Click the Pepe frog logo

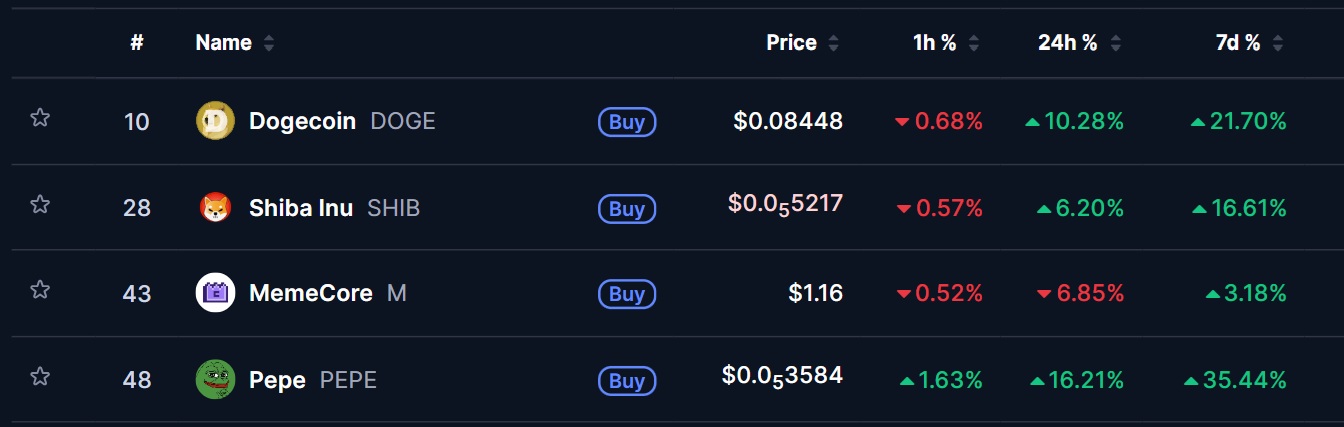[215, 380]
